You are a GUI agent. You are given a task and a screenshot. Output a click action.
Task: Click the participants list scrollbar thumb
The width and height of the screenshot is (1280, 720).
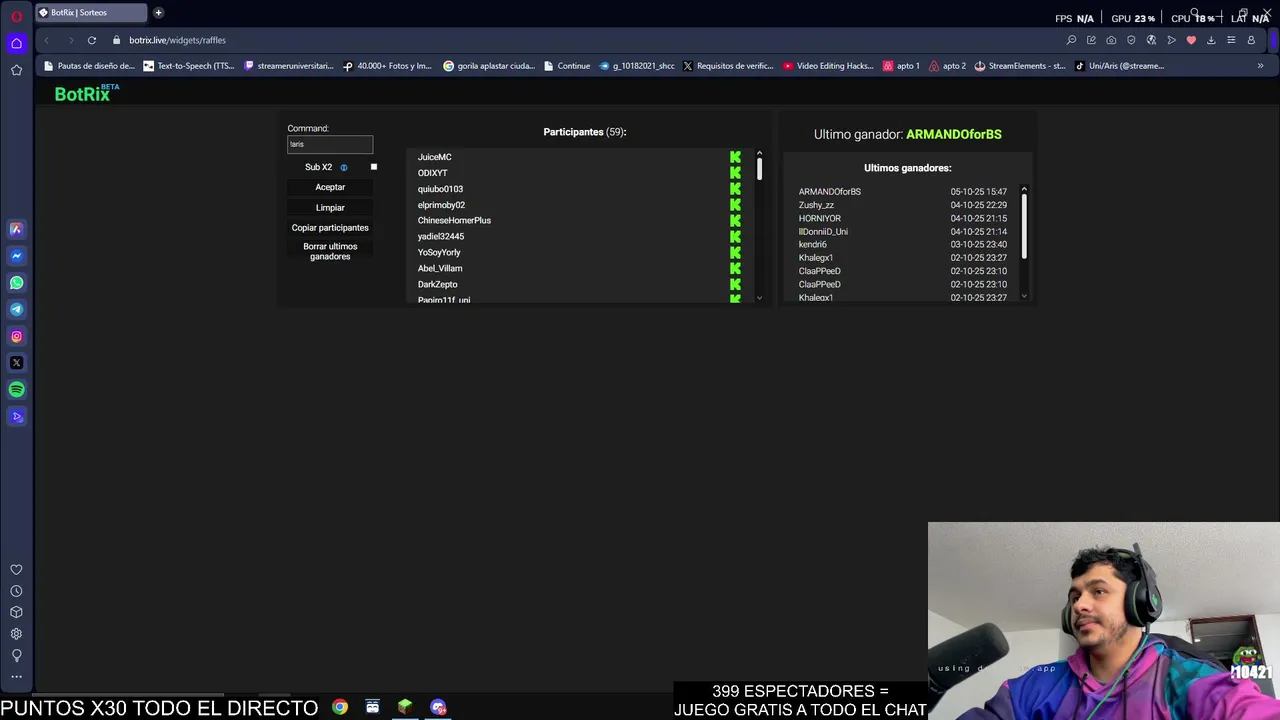point(759,169)
